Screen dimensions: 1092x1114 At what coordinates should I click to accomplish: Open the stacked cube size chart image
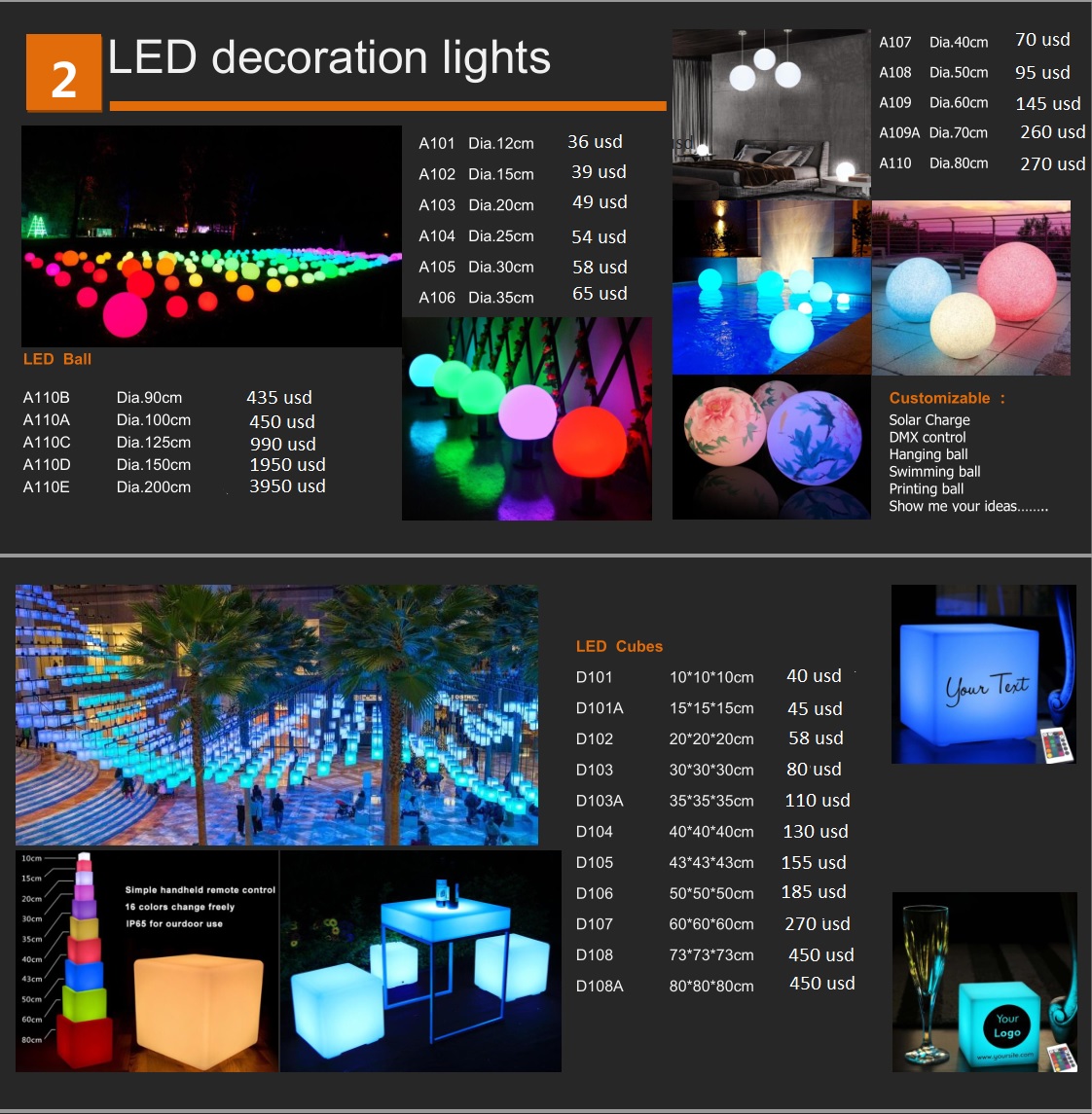pyautogui.click(x=147, y=961)
